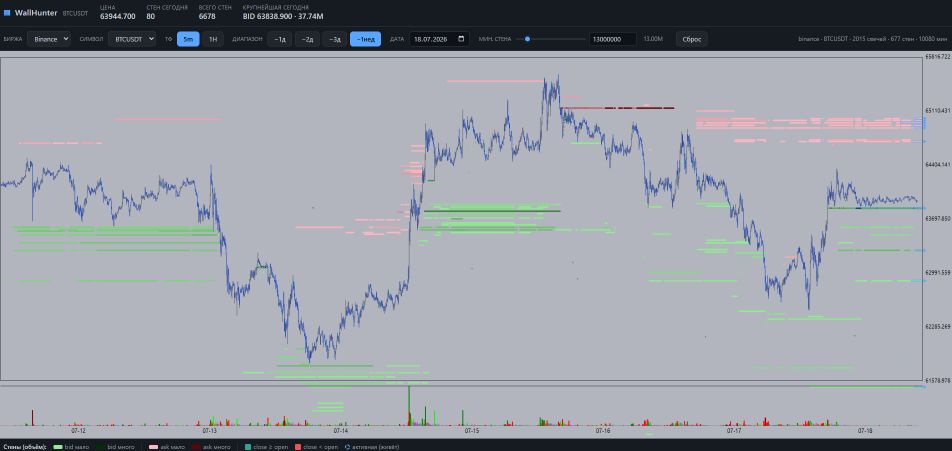Set range to −3д
Viewport: 952px width, 451px height.
335,39
